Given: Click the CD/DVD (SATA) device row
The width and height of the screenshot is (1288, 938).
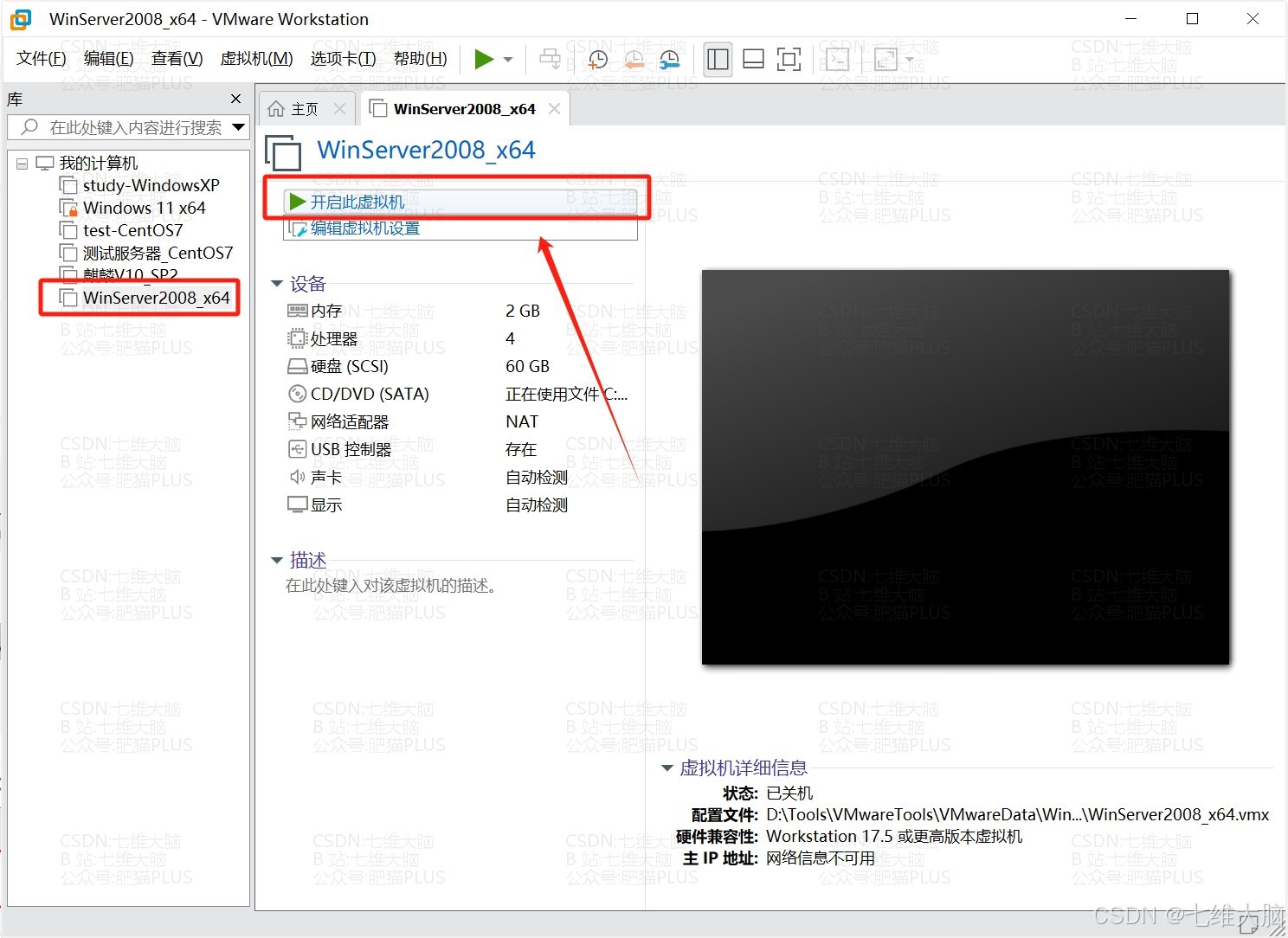Looking at the screenshot, I should point(459,394).
